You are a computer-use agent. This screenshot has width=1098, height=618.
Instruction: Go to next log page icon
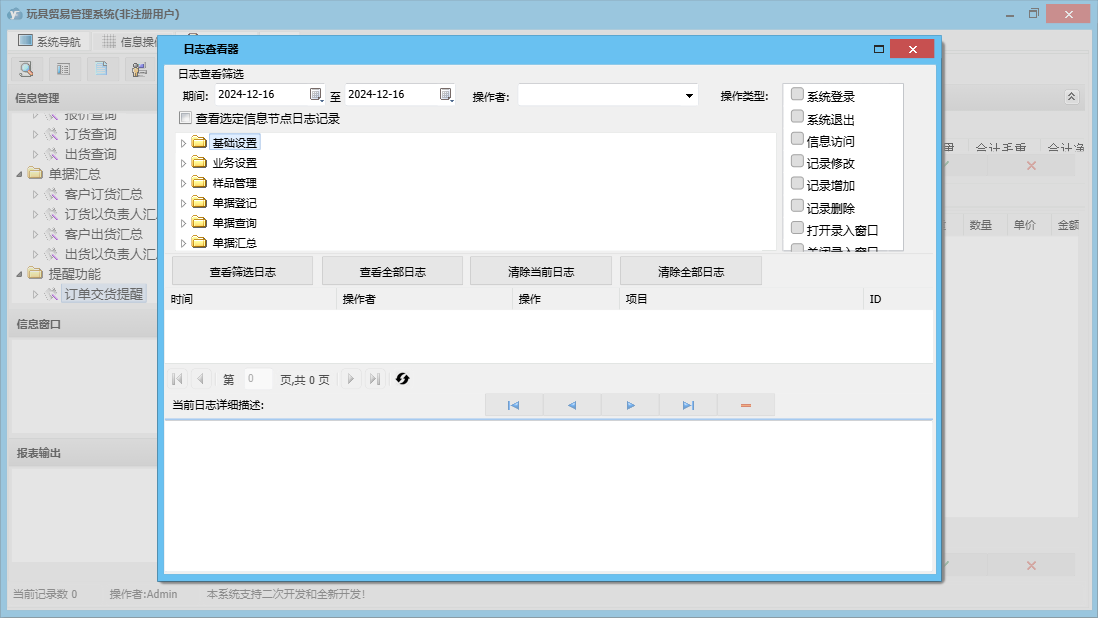click(351, 379)
